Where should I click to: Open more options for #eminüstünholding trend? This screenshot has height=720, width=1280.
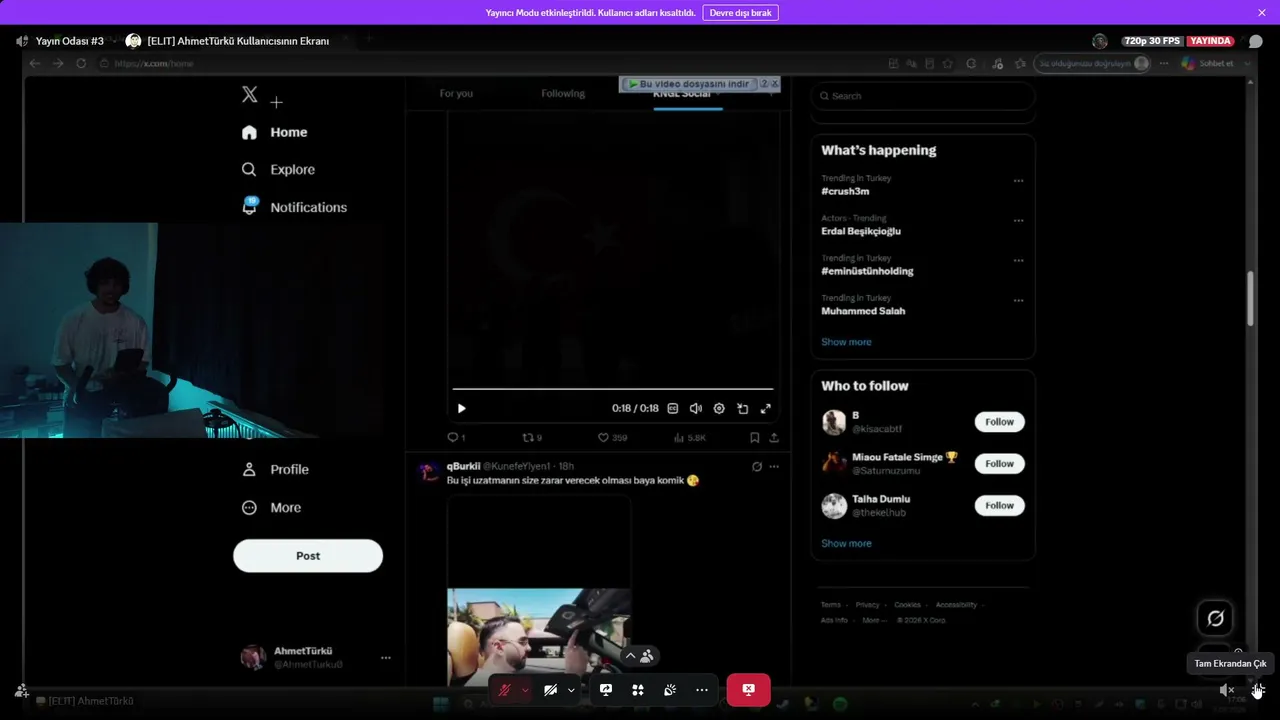tap(1018, 261)
